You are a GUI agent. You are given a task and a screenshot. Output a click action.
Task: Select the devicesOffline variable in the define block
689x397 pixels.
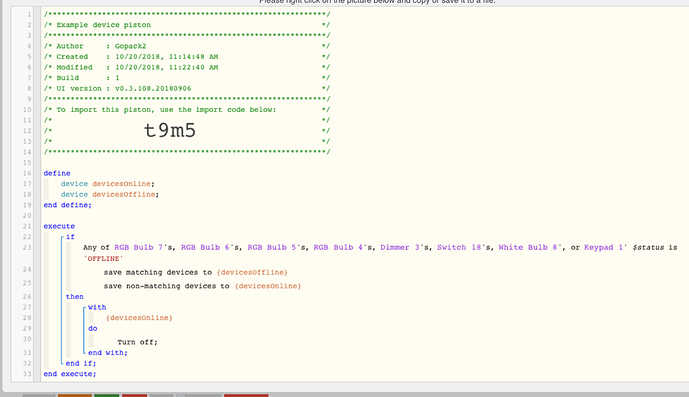point(123,194)
